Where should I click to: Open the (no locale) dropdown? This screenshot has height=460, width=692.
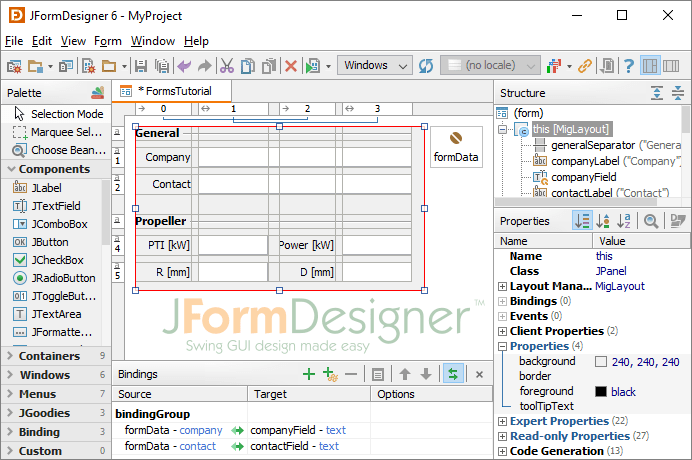(x=490, y=65)
